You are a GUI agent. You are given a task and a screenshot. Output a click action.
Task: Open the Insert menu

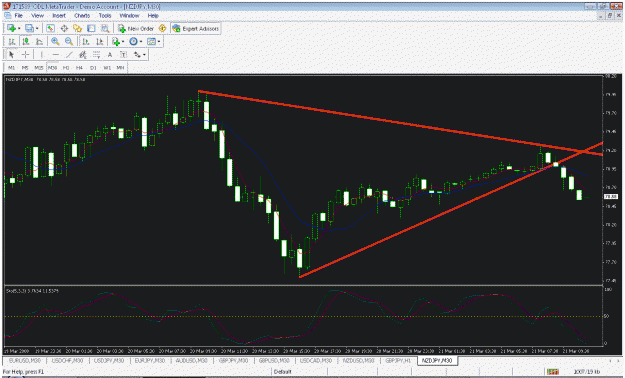tap(59, 16)
